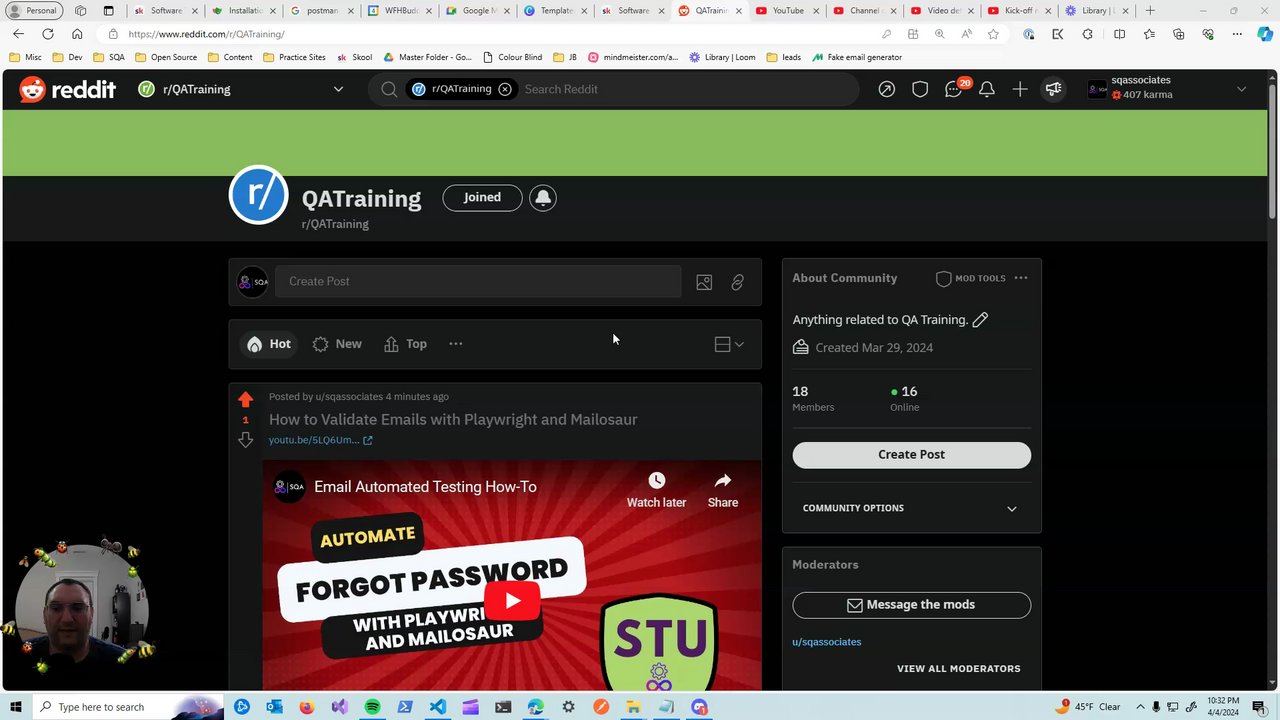Screen dimensions: 1280x720
Task: Go to the Reddit home logo
Action: point(67,89)
